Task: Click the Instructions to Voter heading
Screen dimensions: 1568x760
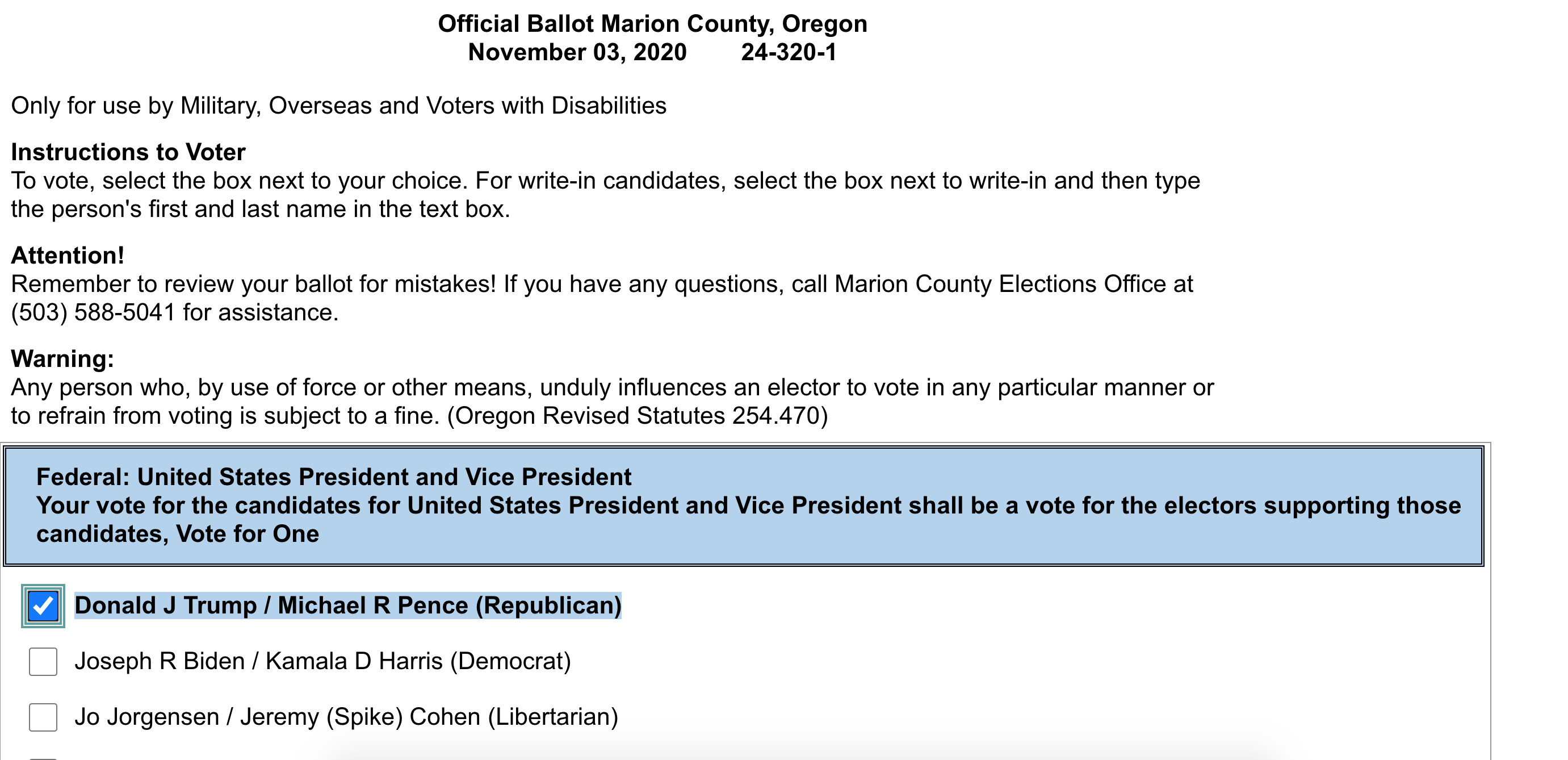Action: (x=128, y=152)
